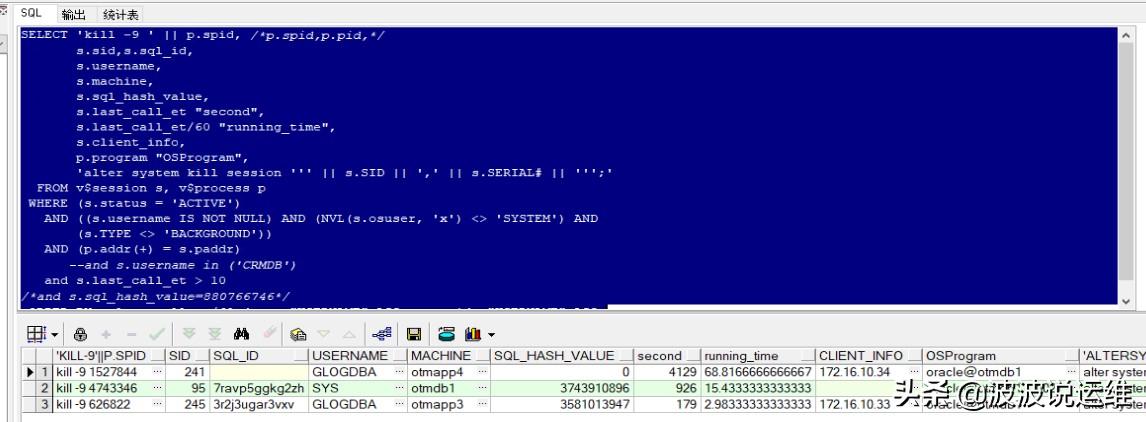Click the single record view icon
The image size is (1146, 422).
point(381,333)
